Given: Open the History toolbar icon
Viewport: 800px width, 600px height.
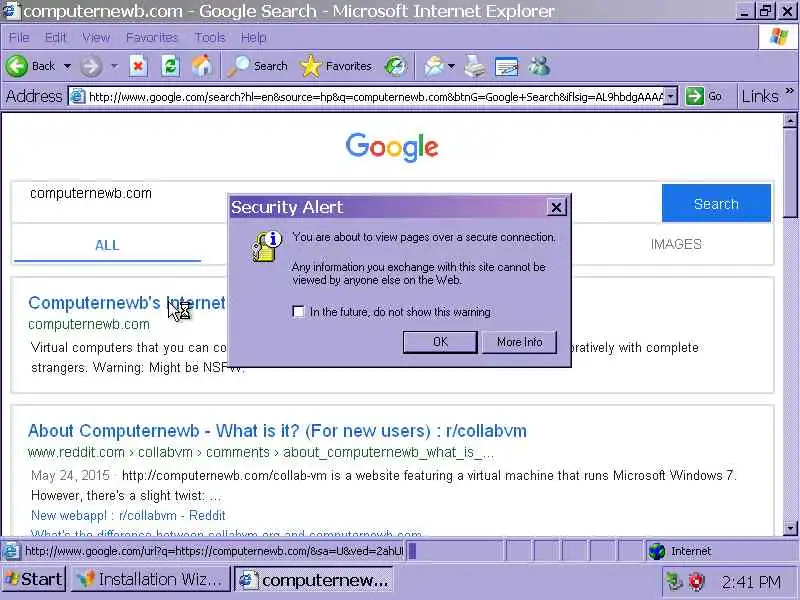Looking at the screenshot, I should coord(395,66).
